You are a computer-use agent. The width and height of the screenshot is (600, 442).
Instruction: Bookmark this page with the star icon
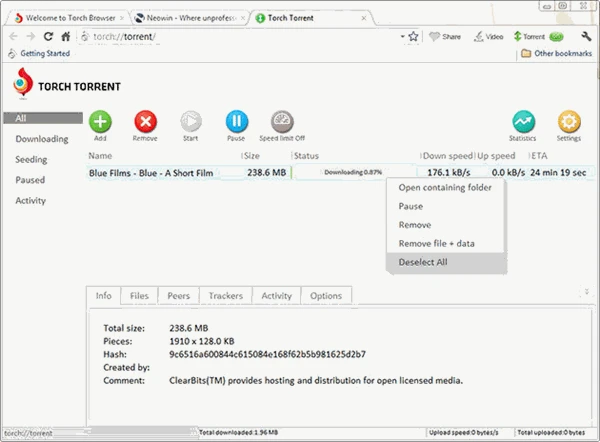[413, 36]
